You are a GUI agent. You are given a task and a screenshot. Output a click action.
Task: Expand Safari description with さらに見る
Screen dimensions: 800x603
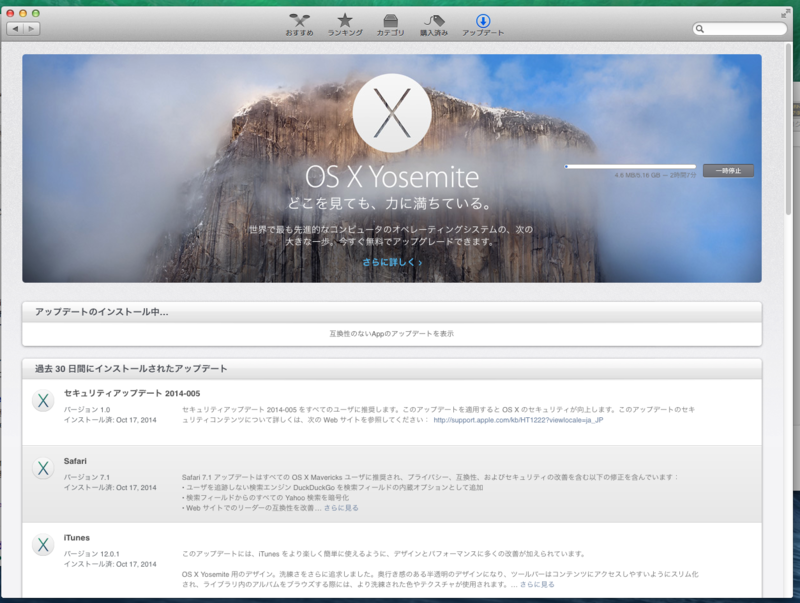(x=341, y=508)
